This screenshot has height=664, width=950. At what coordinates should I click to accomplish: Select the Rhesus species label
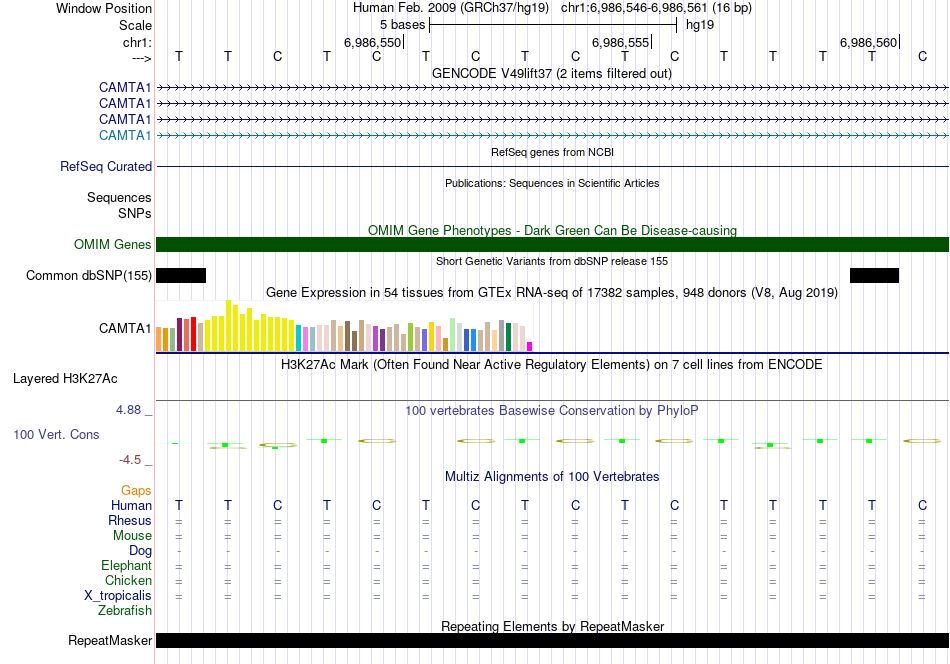click(x=130, y=520)
